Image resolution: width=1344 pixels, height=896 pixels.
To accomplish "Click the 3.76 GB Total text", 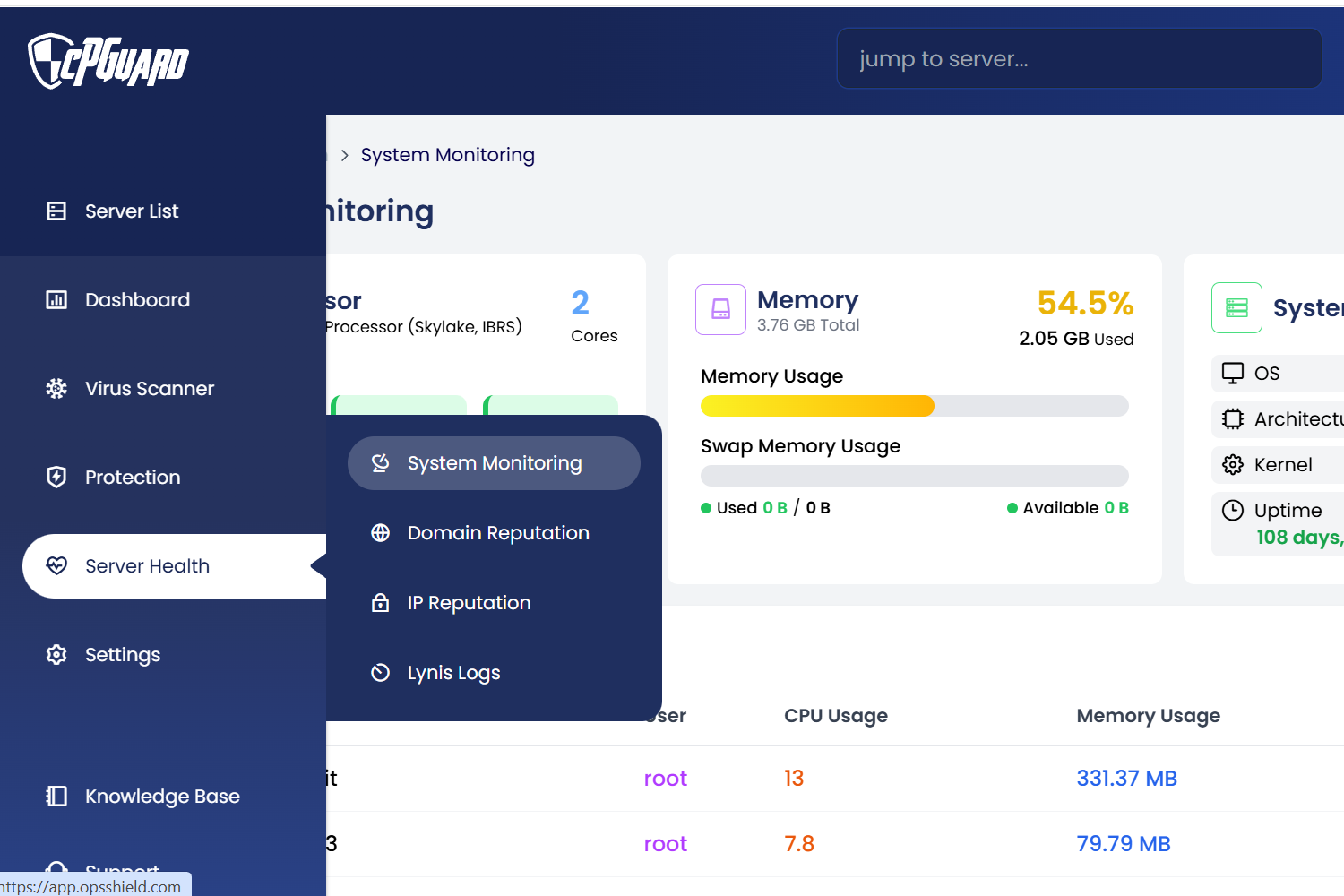I will 808,324.
